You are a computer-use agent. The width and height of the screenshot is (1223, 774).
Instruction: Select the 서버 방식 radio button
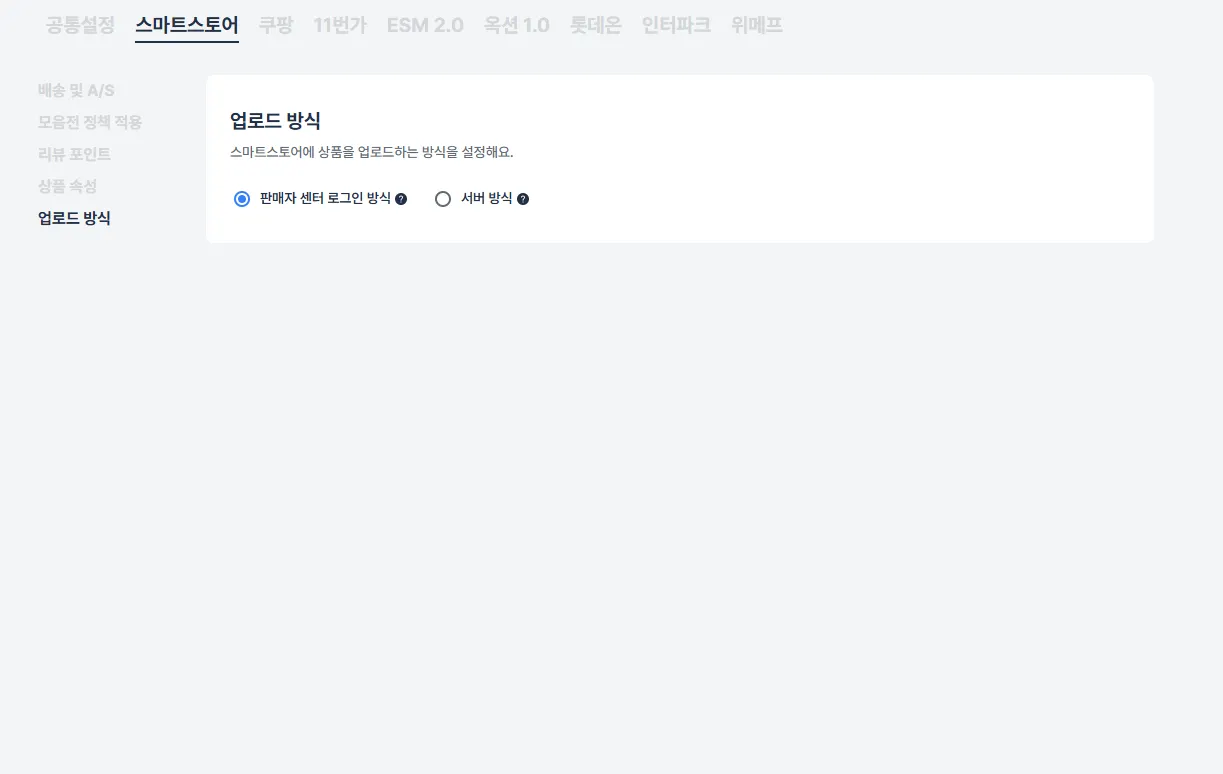click(443, 199)
